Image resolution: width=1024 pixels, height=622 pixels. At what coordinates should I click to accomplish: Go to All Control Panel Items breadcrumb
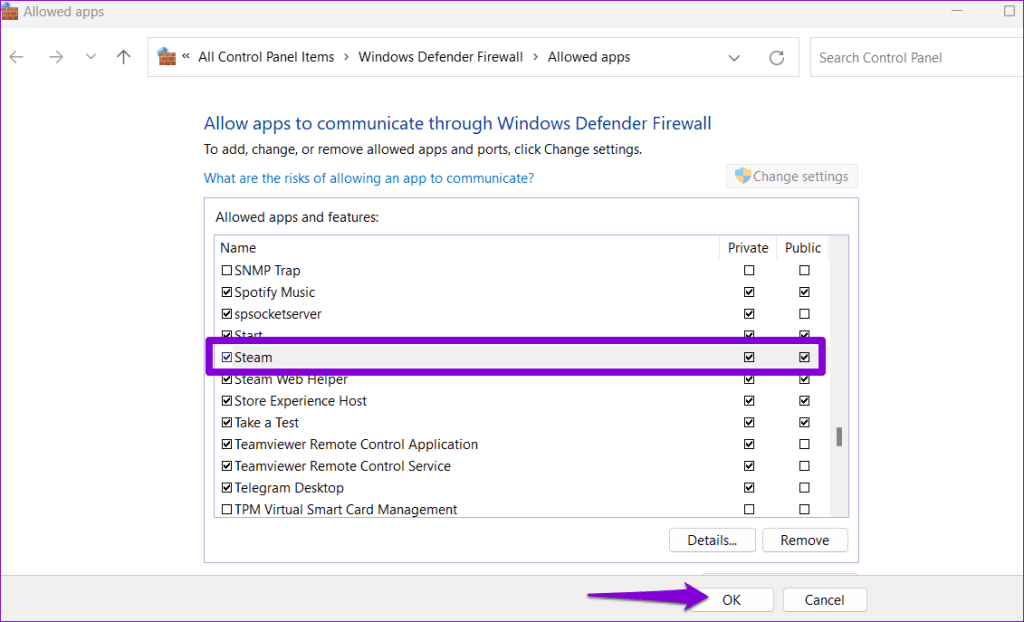click(x=265, y=57)
